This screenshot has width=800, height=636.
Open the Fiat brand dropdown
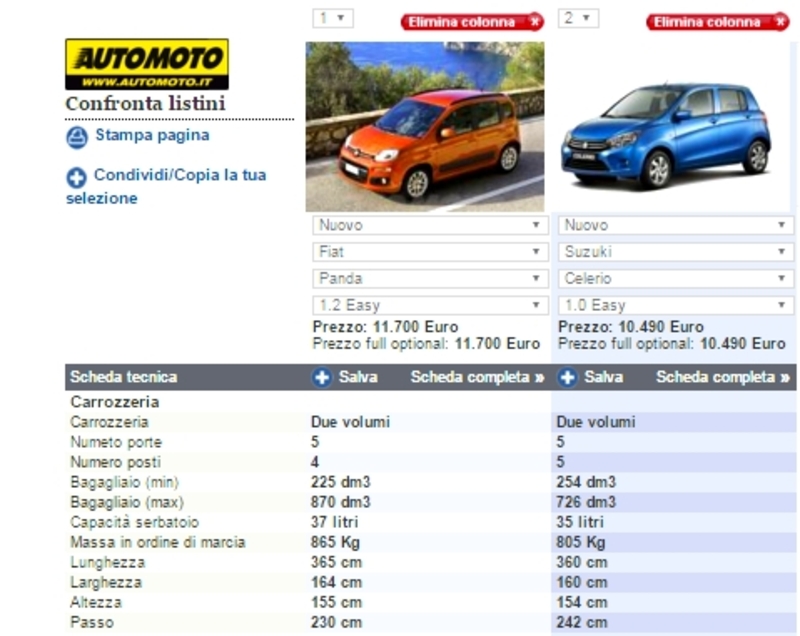(430, 251)
